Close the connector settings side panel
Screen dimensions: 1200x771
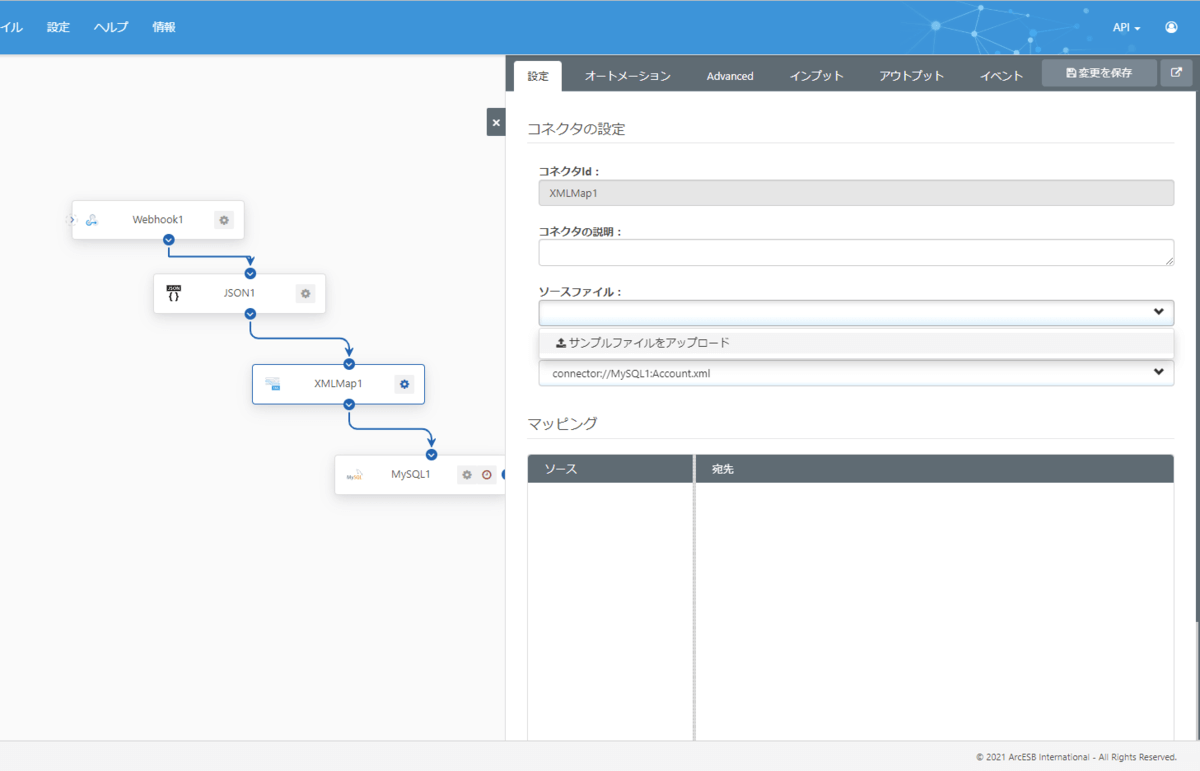(x=496, y=122)
